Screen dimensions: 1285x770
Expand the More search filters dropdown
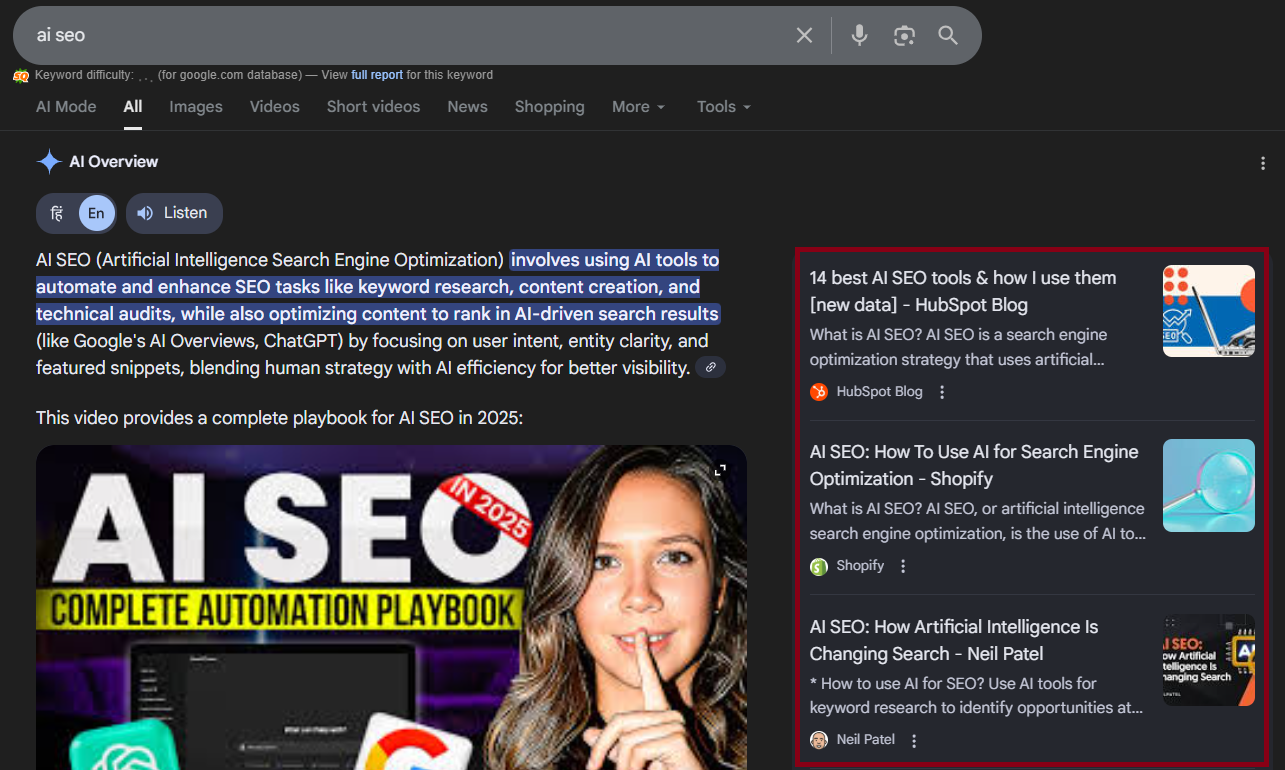click(x=638, y=107)
